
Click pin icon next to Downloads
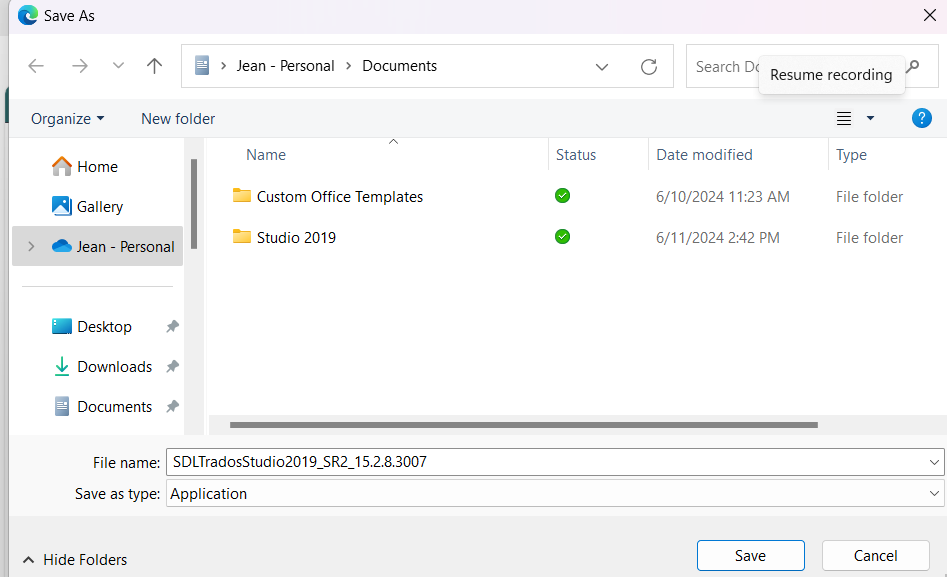[172, 367]
